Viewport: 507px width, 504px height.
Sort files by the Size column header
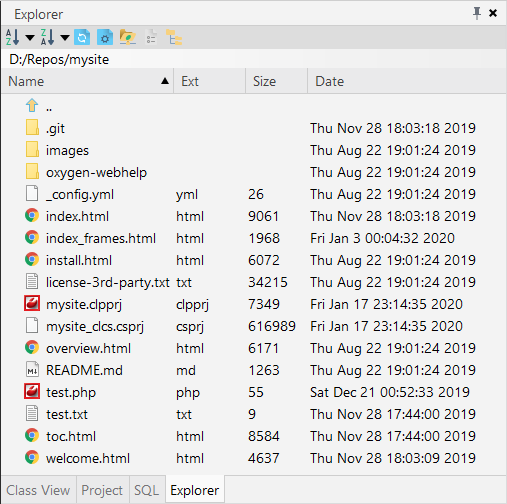[276, 81]
